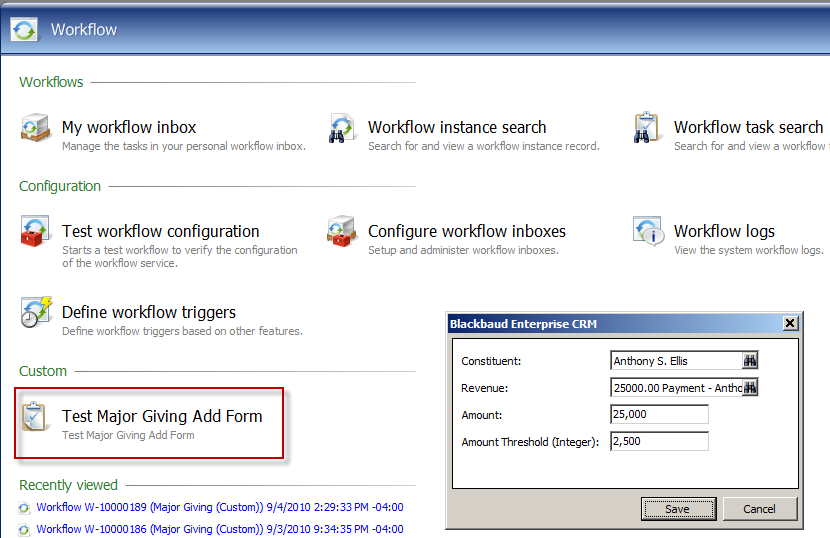Click the icon beside Workflow W-10000189
Screen dimensions: 830x538
[x=24, y=508]
